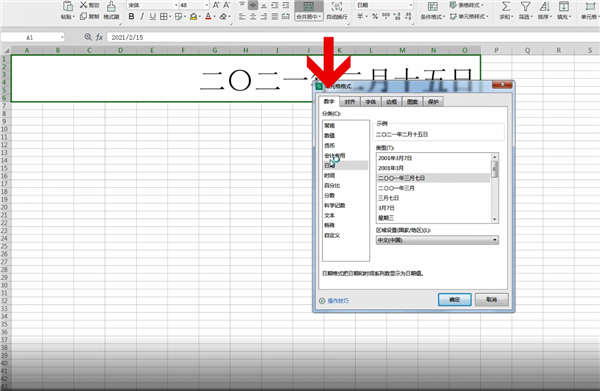Viewport: 600px width, 391px height.
Task: Click the filter funnel icon
Action: (525, 7)
